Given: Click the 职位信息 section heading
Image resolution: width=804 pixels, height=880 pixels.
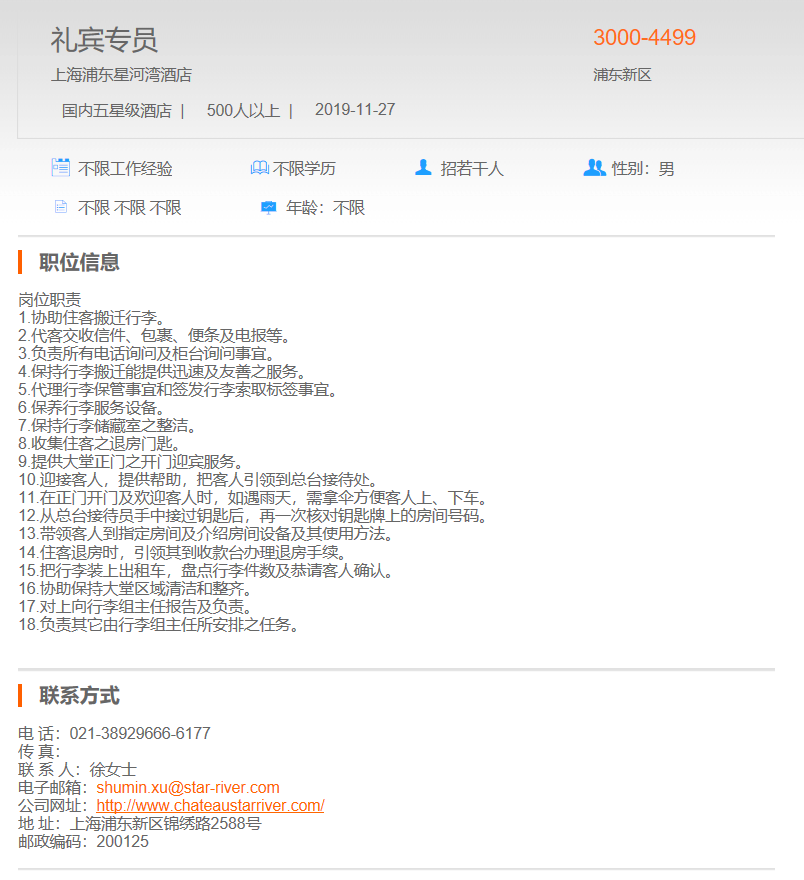Looking at the screenshot, I should (x=80, y=263).
